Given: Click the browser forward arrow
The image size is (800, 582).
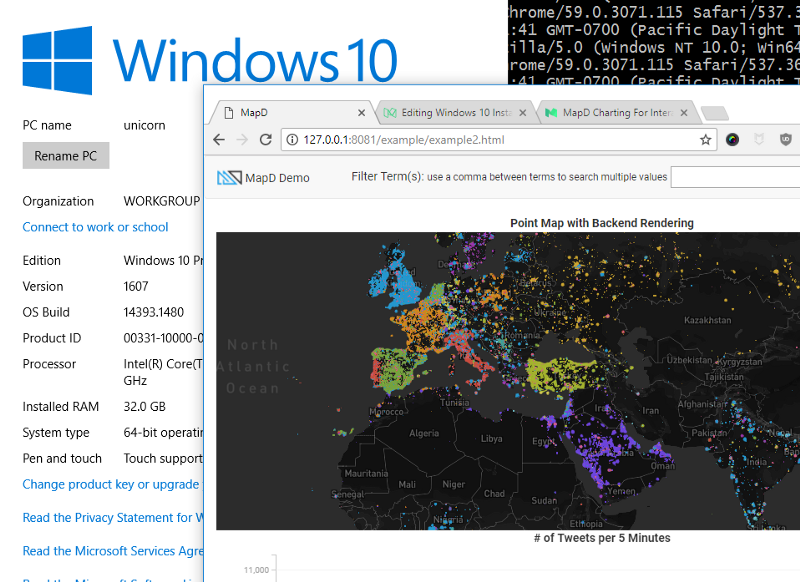Looking at the screenshot, I should (x=242, y=140).
